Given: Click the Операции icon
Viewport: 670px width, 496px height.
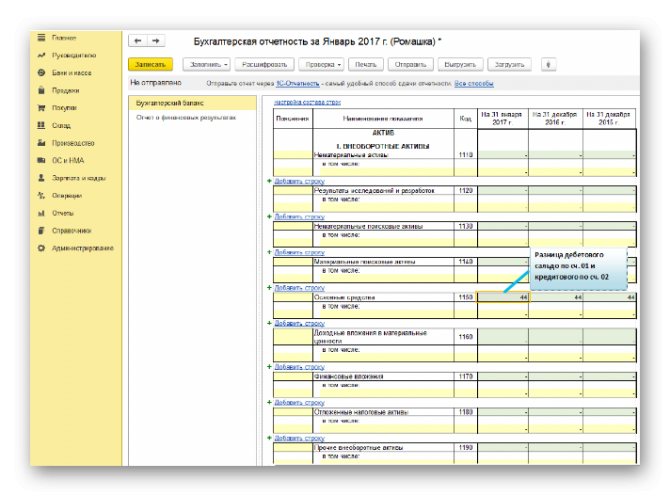Looking at the screenshot, I should (41, 195).
